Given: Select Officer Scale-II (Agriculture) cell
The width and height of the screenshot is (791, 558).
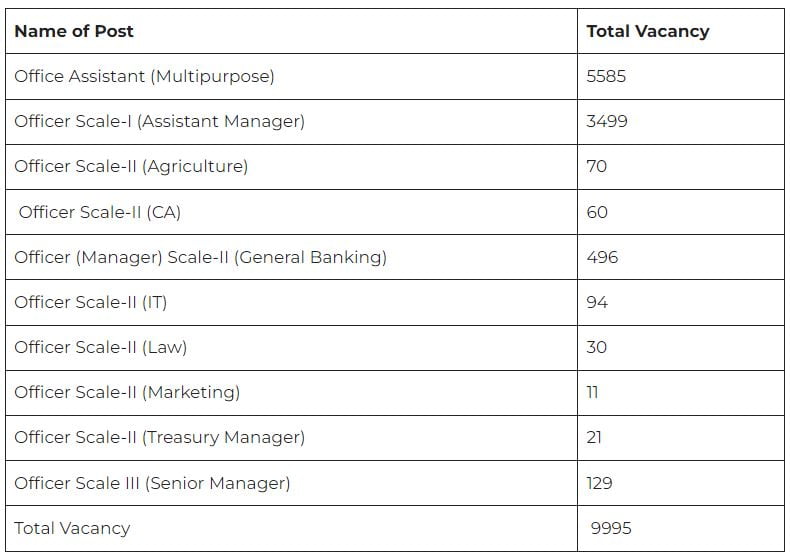Looking at the screenshot, I should pos(131,166).
